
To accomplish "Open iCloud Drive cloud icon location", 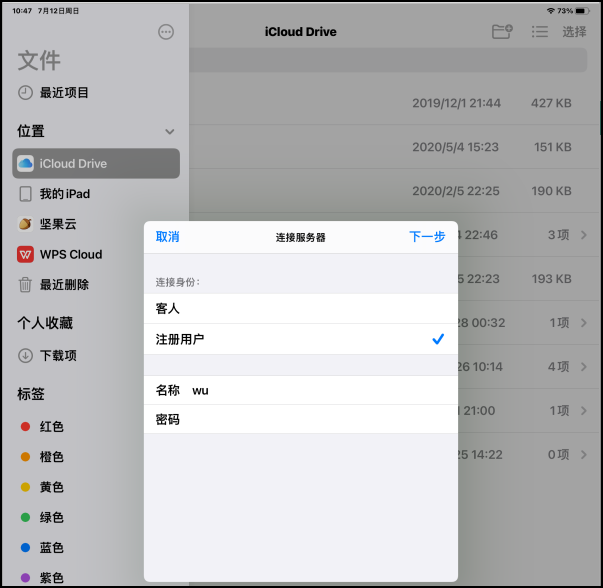I will (x=26, y=164).
